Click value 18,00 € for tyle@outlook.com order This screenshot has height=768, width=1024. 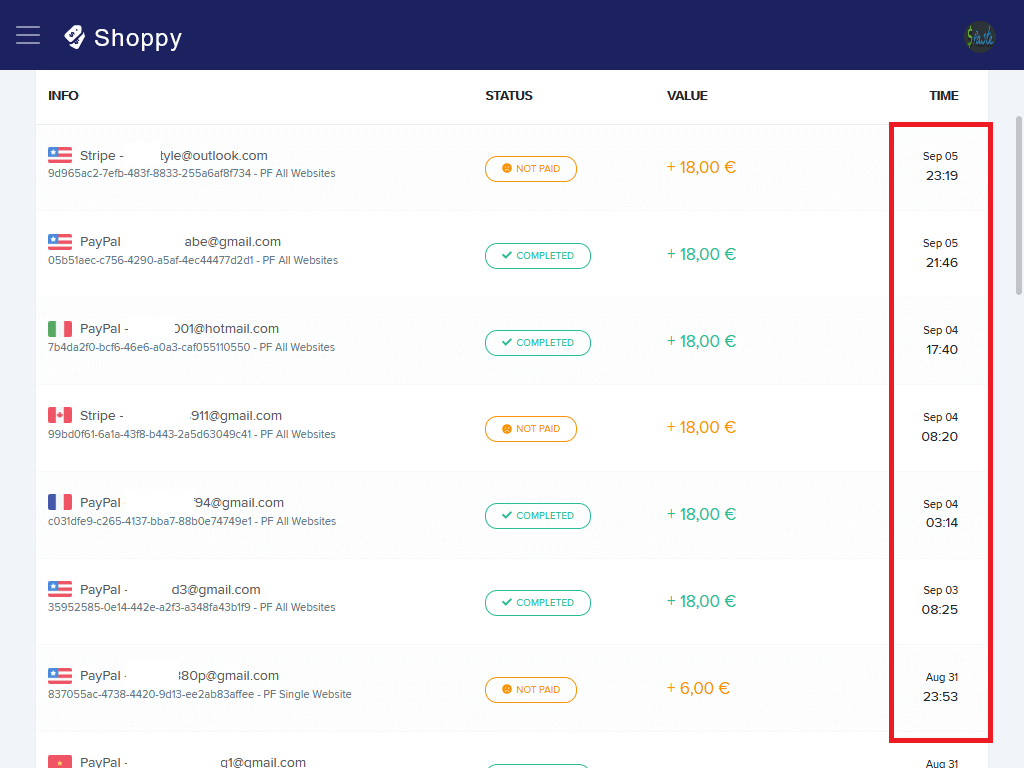click(x=701, y=167)
